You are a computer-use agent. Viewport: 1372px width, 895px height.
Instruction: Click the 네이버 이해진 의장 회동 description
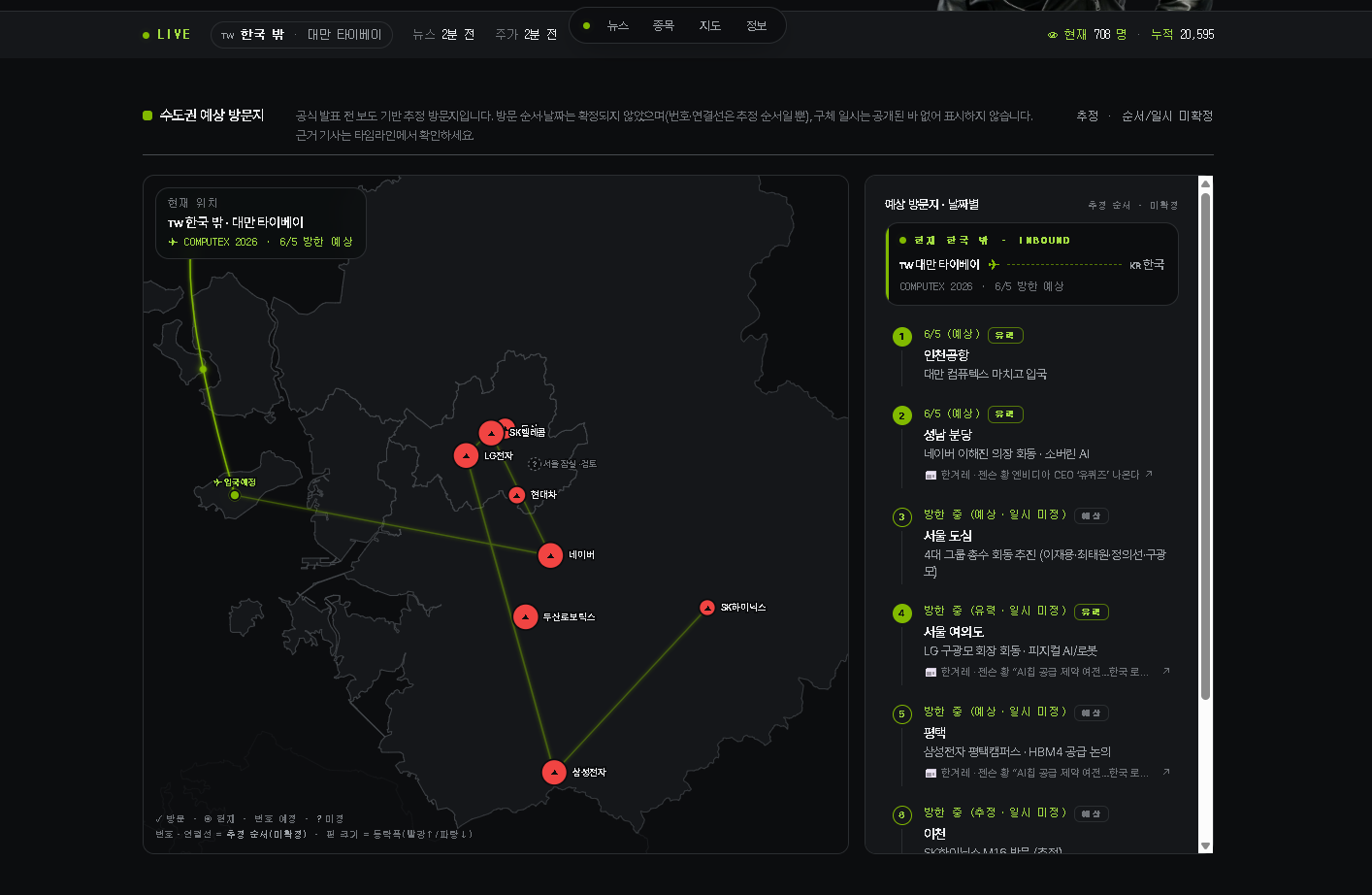point(1006,454)
